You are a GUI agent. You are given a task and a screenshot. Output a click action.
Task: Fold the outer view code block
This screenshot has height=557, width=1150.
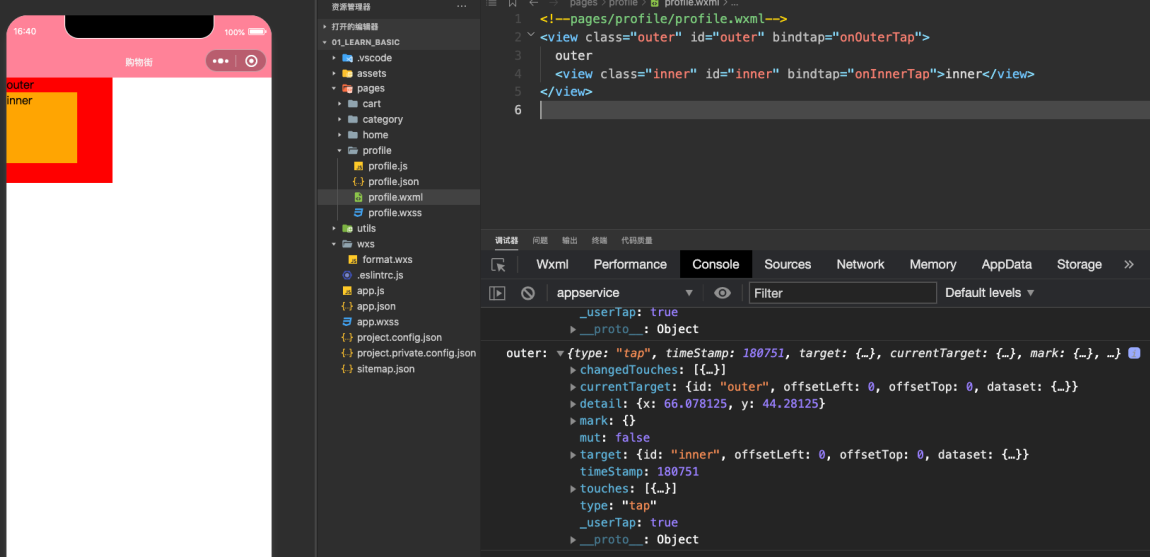coord(532,36)
